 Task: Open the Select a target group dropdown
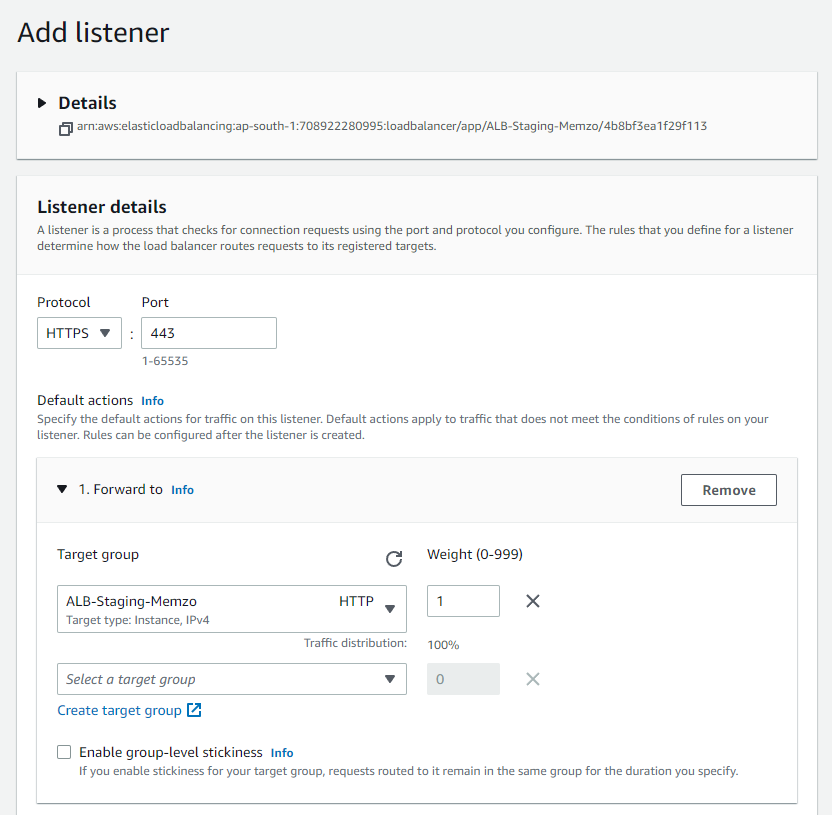(x=232, y=679)
